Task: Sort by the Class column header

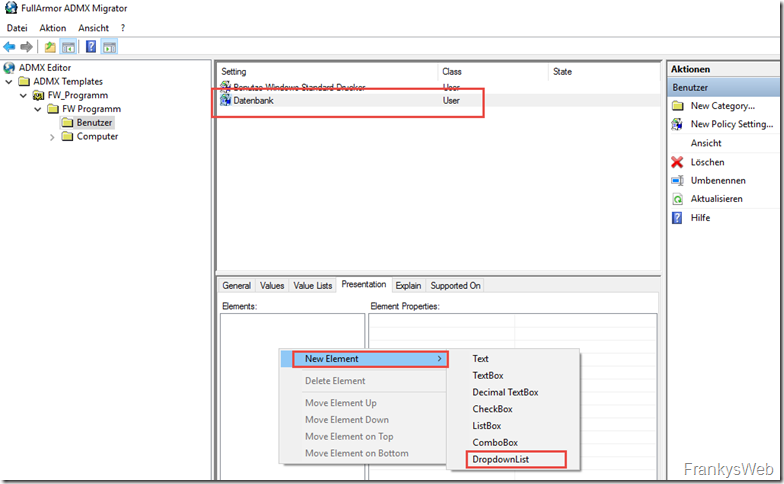Action: tap(493, 72)
